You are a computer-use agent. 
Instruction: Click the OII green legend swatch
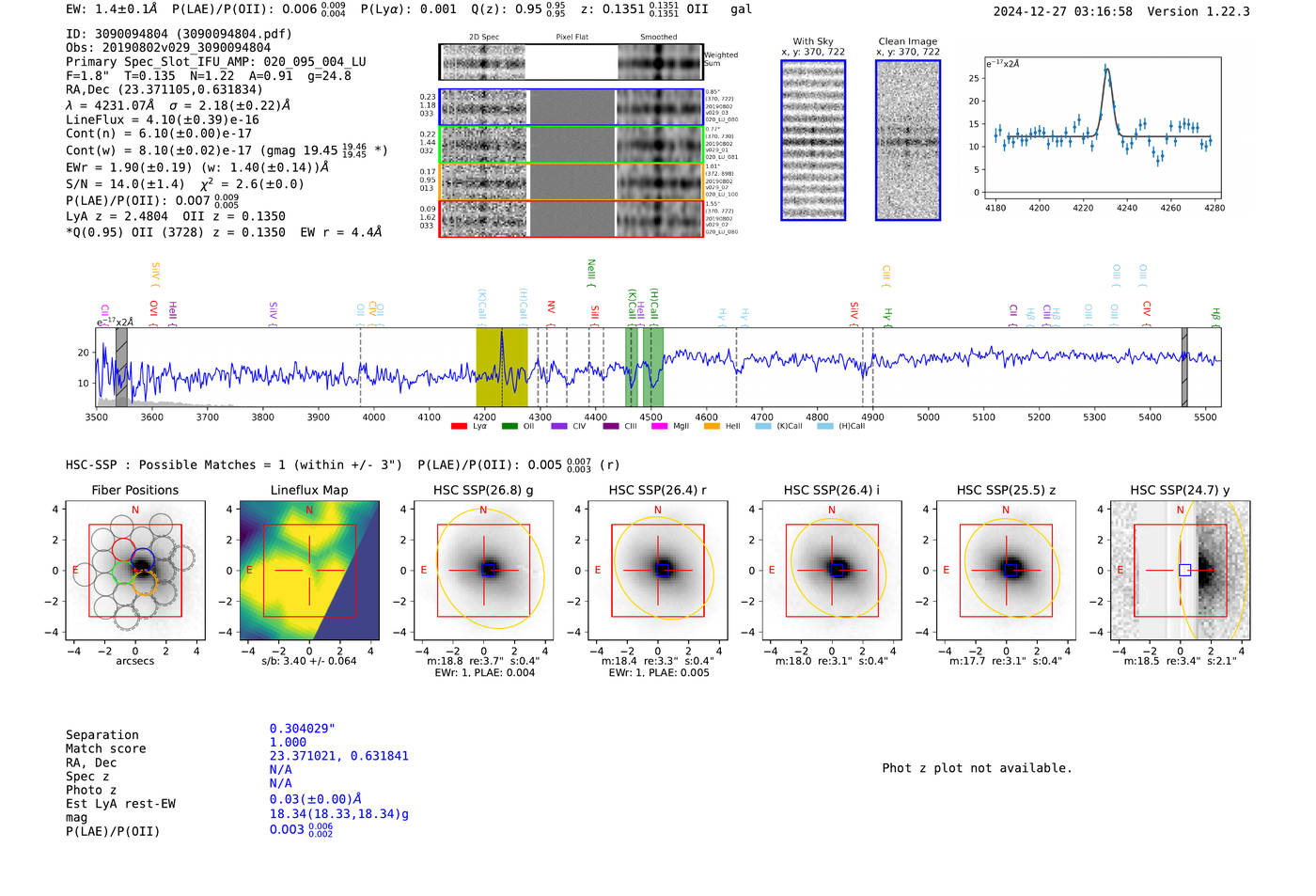click(509, 427)
